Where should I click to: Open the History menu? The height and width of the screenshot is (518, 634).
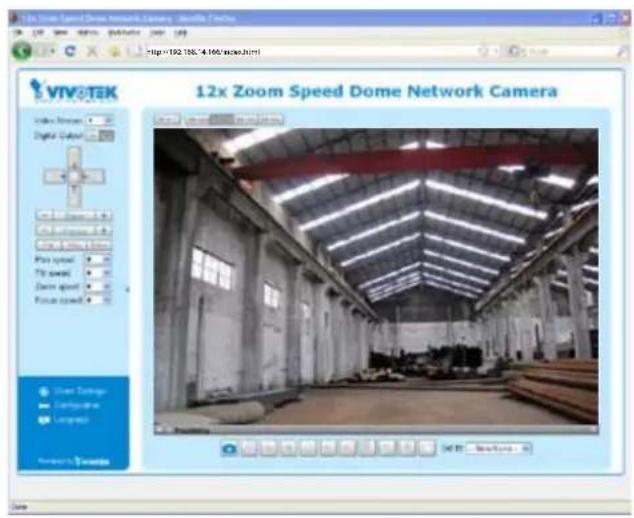click(x=87, y=33)
